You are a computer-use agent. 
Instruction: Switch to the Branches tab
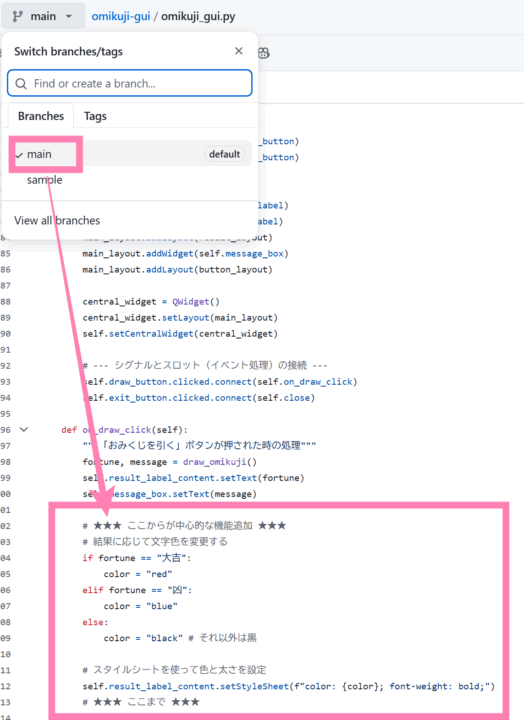(x=41, y=116)
